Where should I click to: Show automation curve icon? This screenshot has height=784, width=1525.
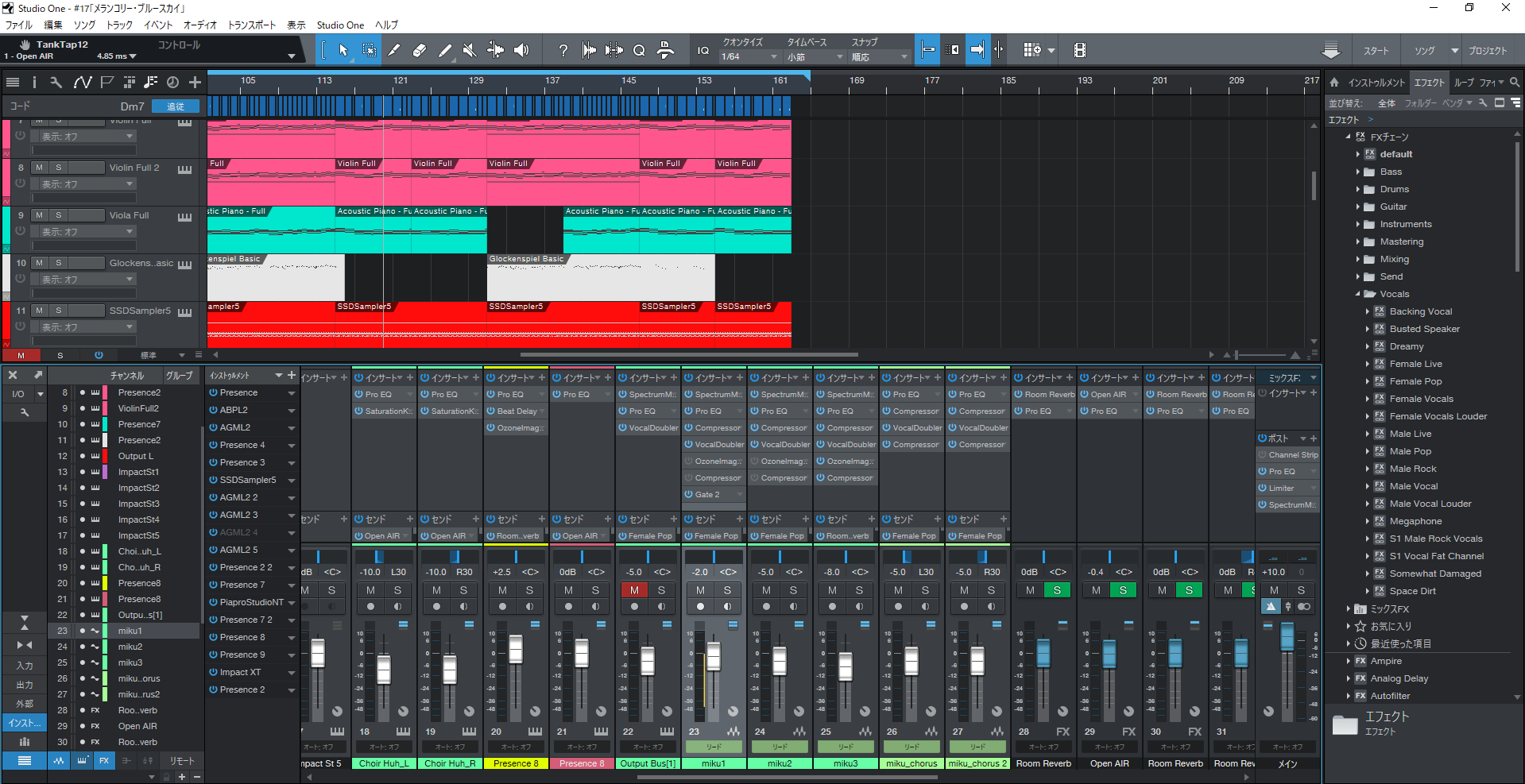[x=83, y=82]
